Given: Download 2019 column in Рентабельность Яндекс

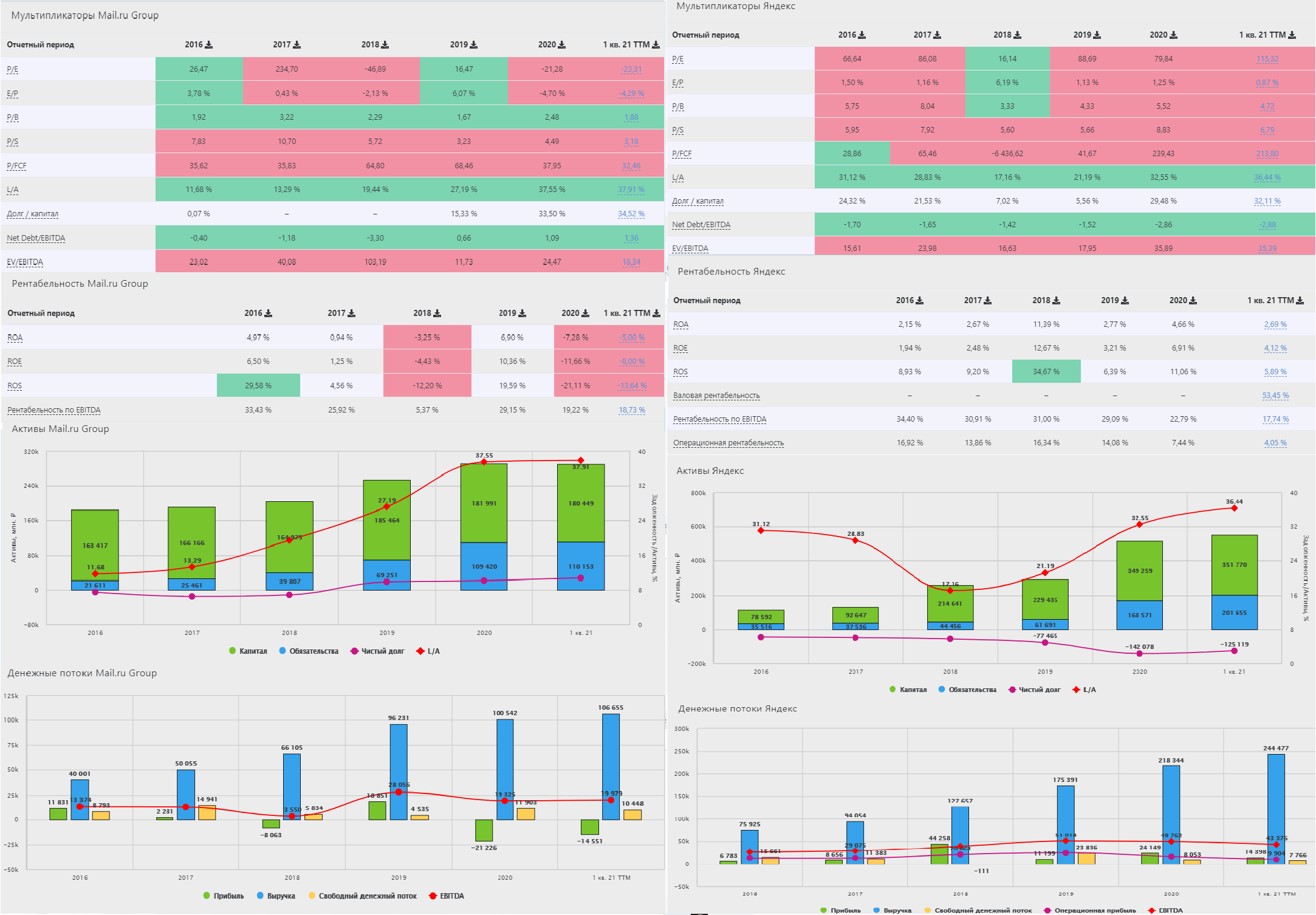Looking at the screenshot, I should 1125,301.
